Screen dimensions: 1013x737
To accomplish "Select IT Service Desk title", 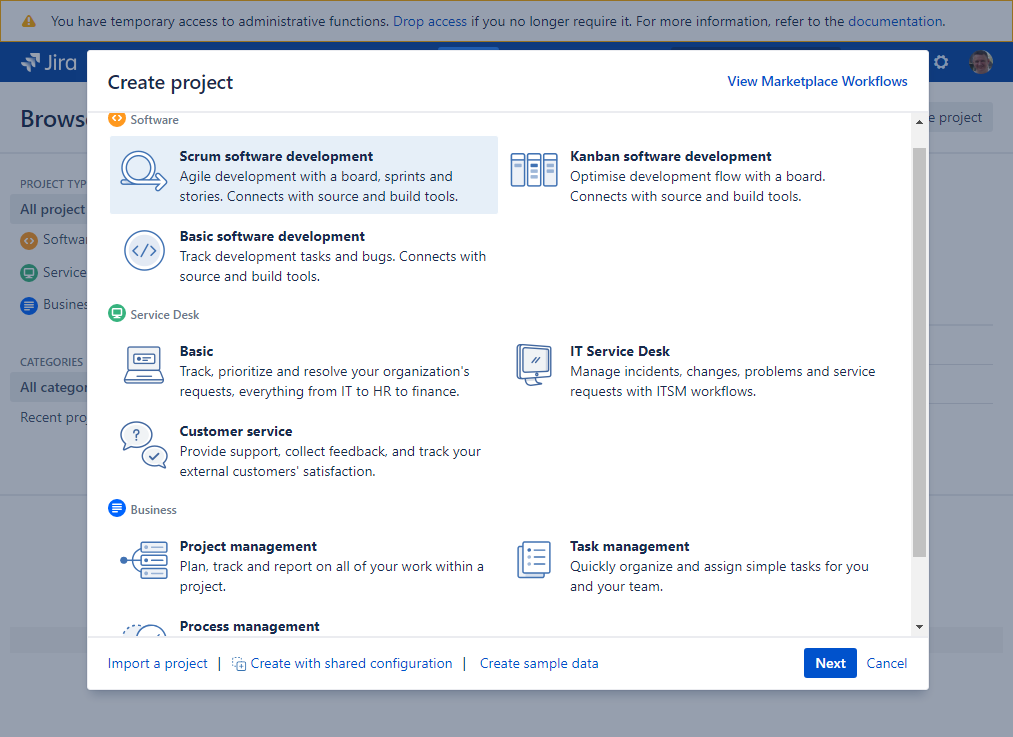I will pos(620,351).
